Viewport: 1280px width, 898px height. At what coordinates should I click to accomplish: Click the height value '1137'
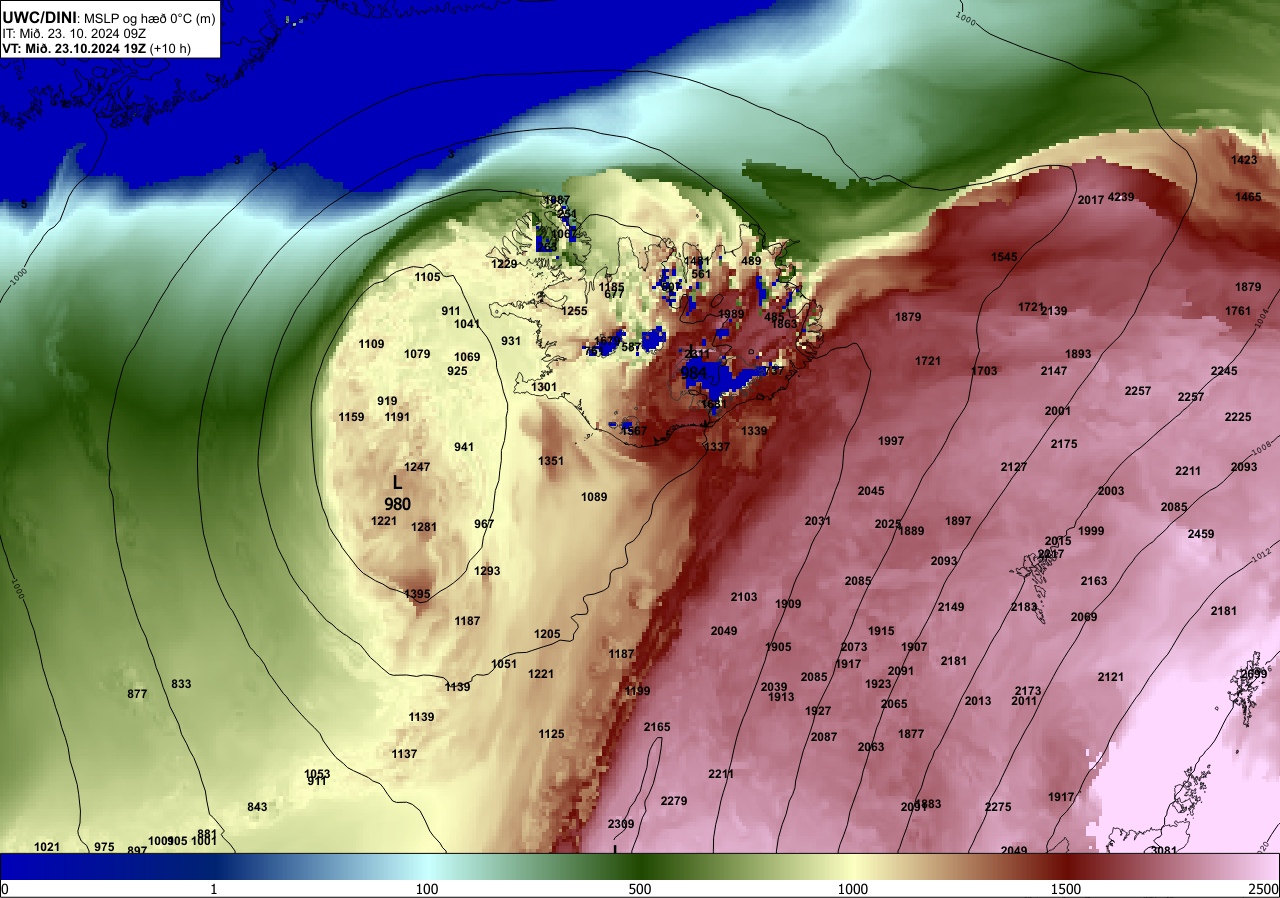(404, 754)
